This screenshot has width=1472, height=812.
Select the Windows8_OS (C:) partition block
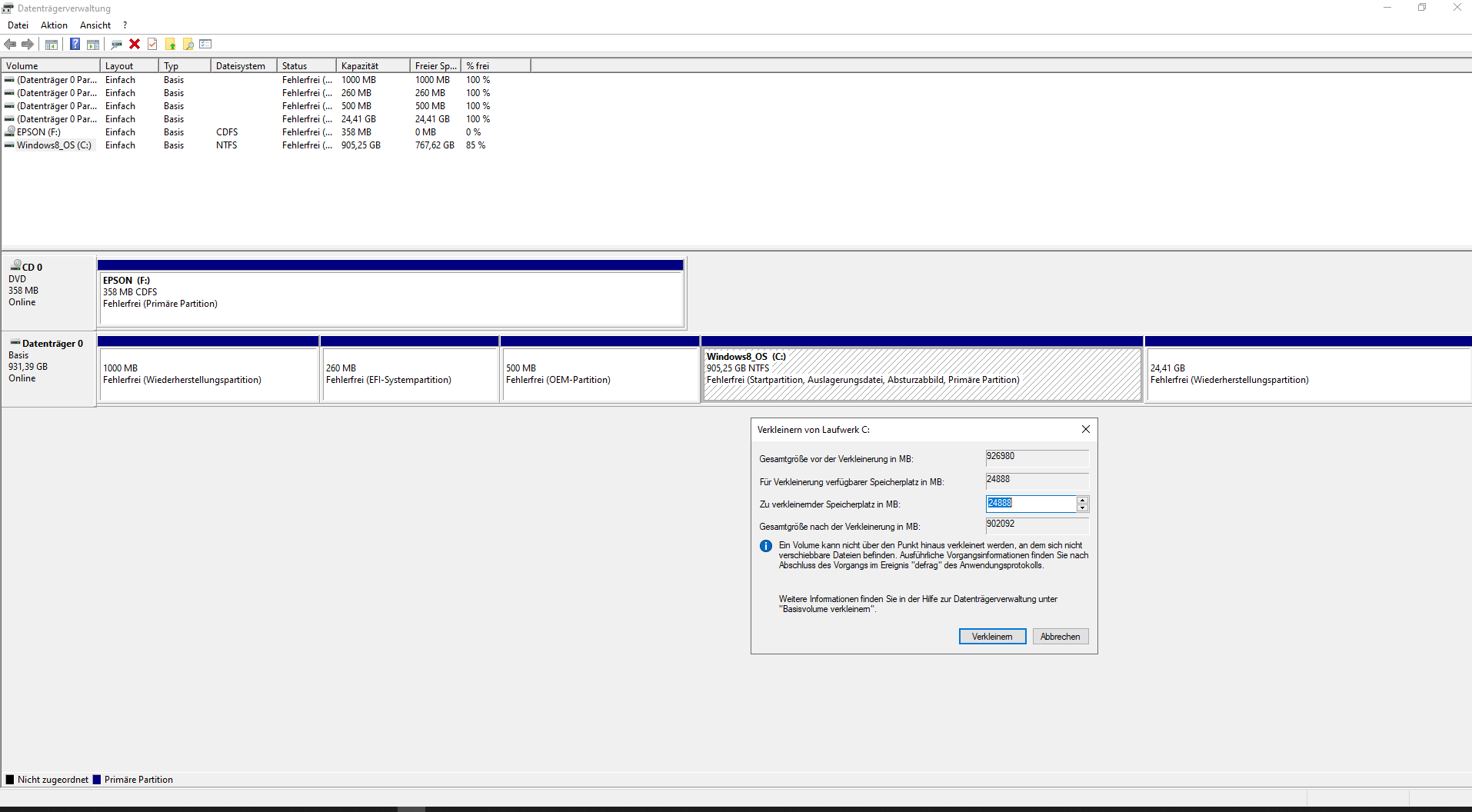(x=922, y=369)
